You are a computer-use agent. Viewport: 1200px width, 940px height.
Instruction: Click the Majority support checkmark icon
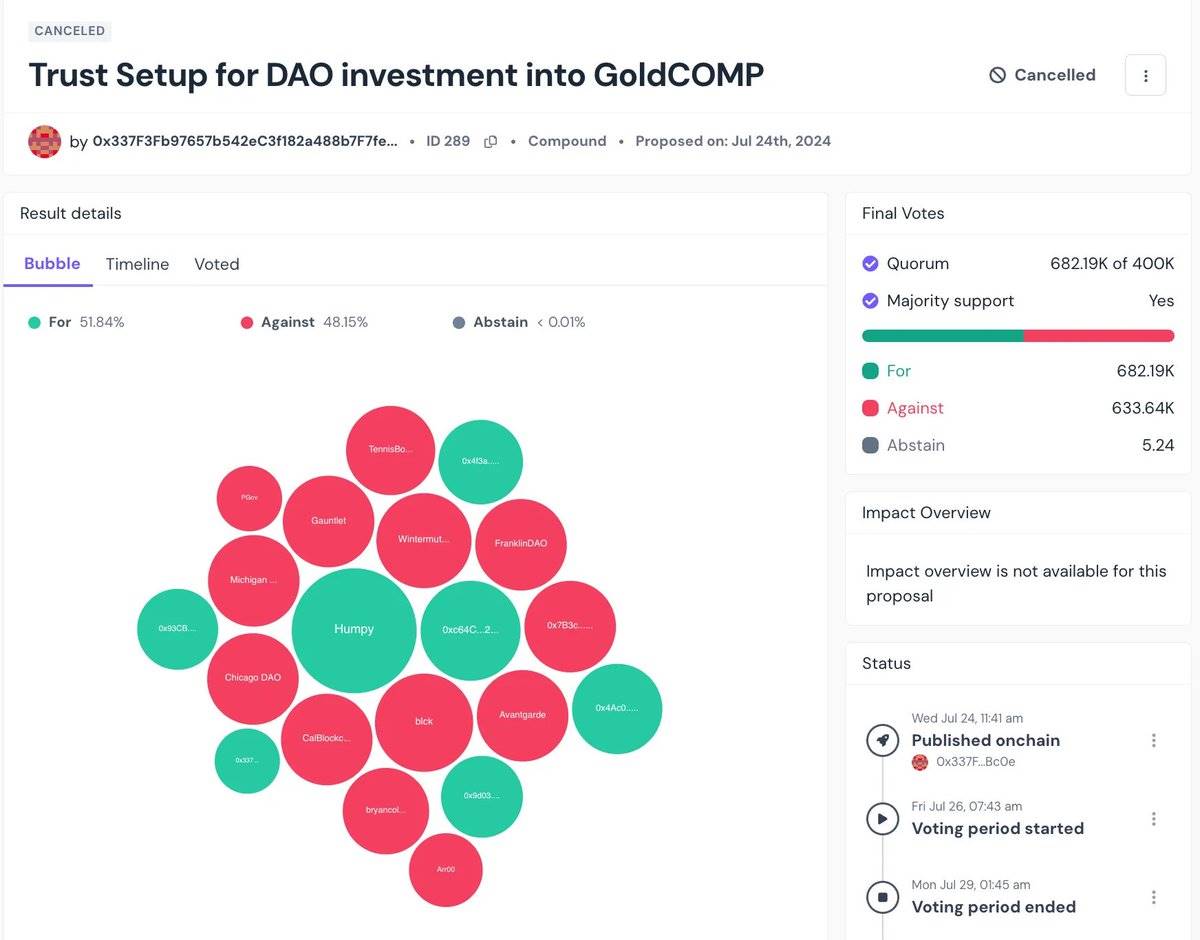tap(870, 301)
